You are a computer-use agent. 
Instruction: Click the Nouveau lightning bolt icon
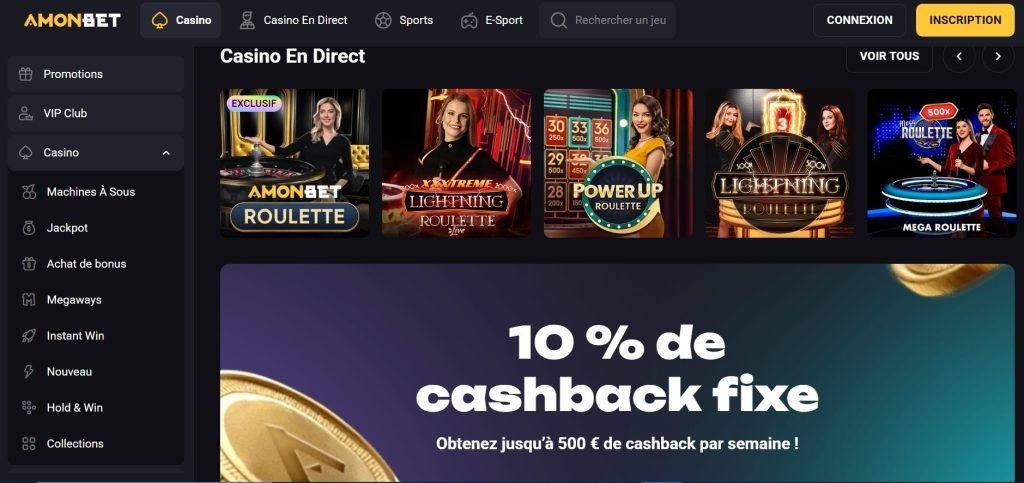[x=29, y=371]
